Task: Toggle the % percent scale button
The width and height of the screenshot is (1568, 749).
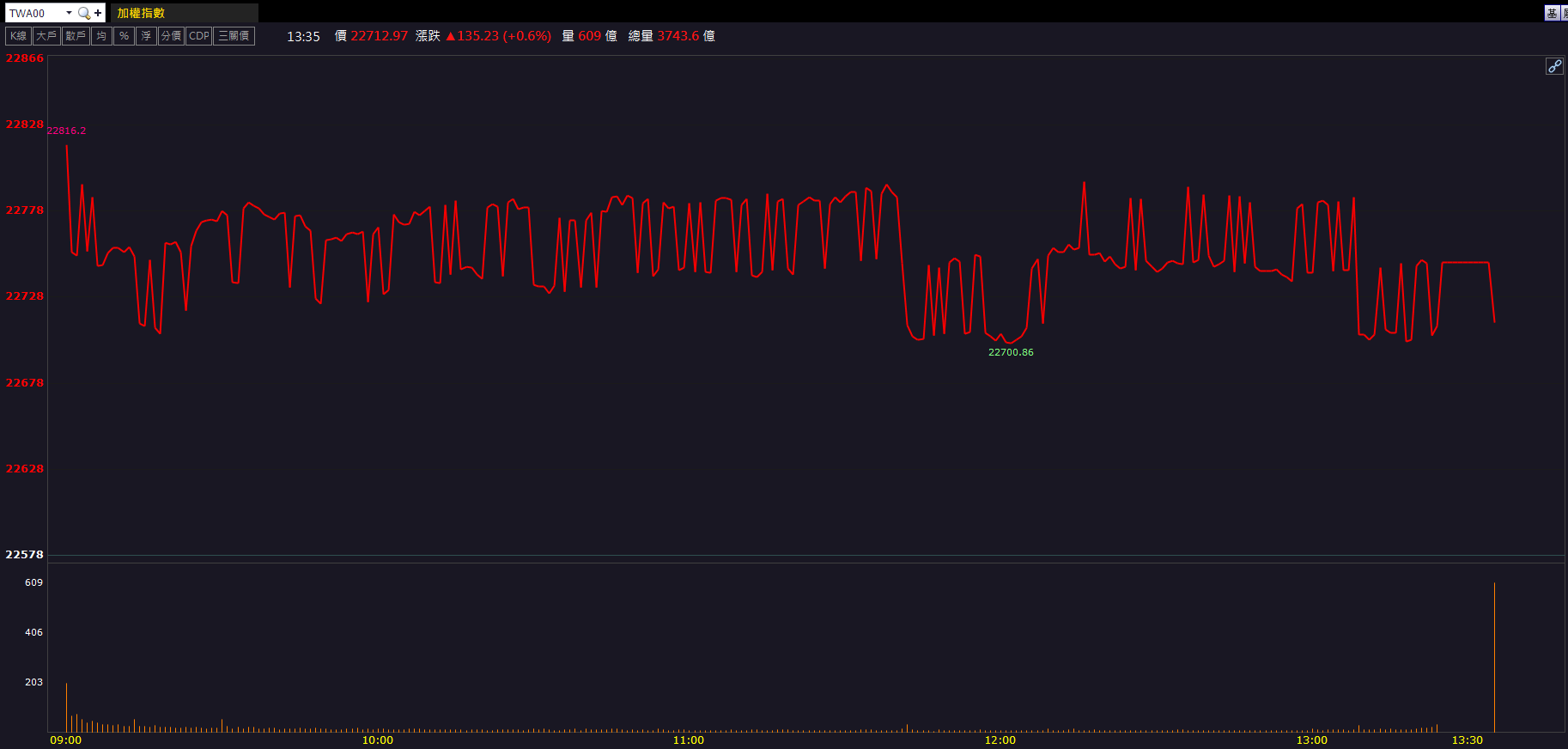Action: click(x=124, y=36)
